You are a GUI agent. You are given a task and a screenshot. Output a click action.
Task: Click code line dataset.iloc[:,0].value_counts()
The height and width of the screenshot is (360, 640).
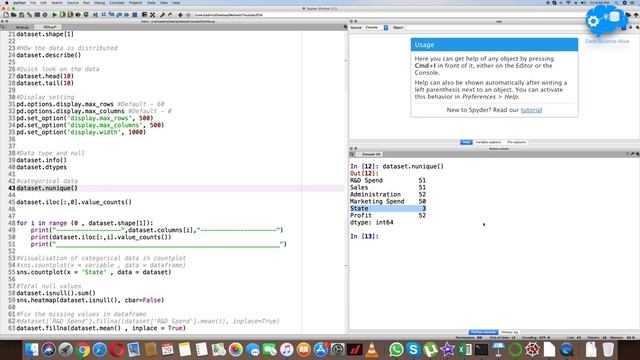pos(74,202)
